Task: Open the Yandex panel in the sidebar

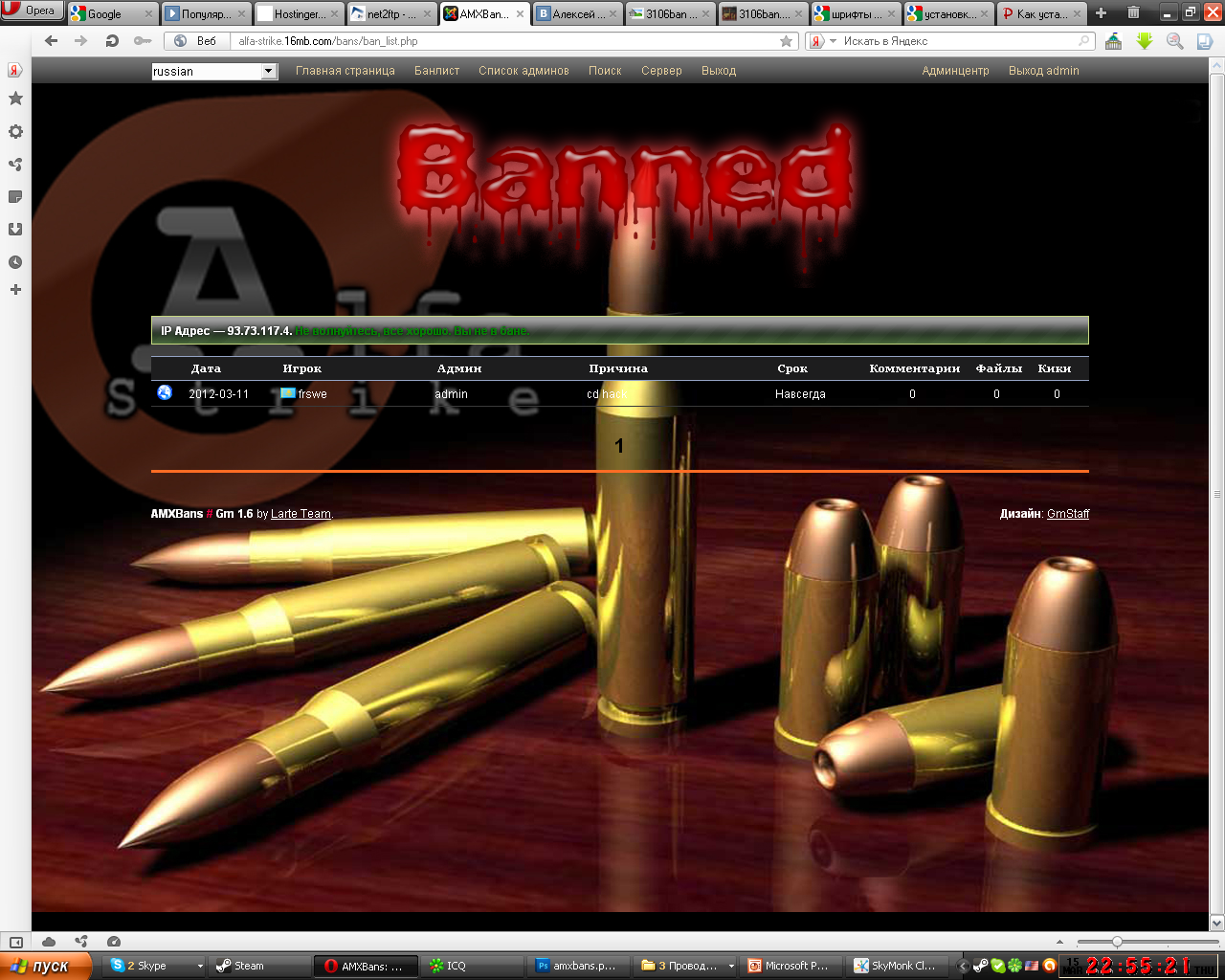Action: pyautogui.click(x=15, y=71)
